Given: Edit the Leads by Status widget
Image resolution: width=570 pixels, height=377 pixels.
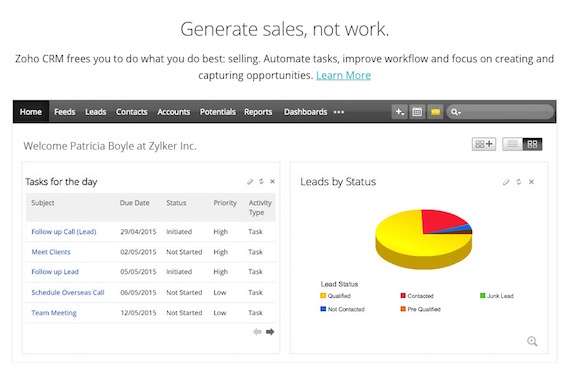Looking at the screenshot, I should click(x=506, y=182).
